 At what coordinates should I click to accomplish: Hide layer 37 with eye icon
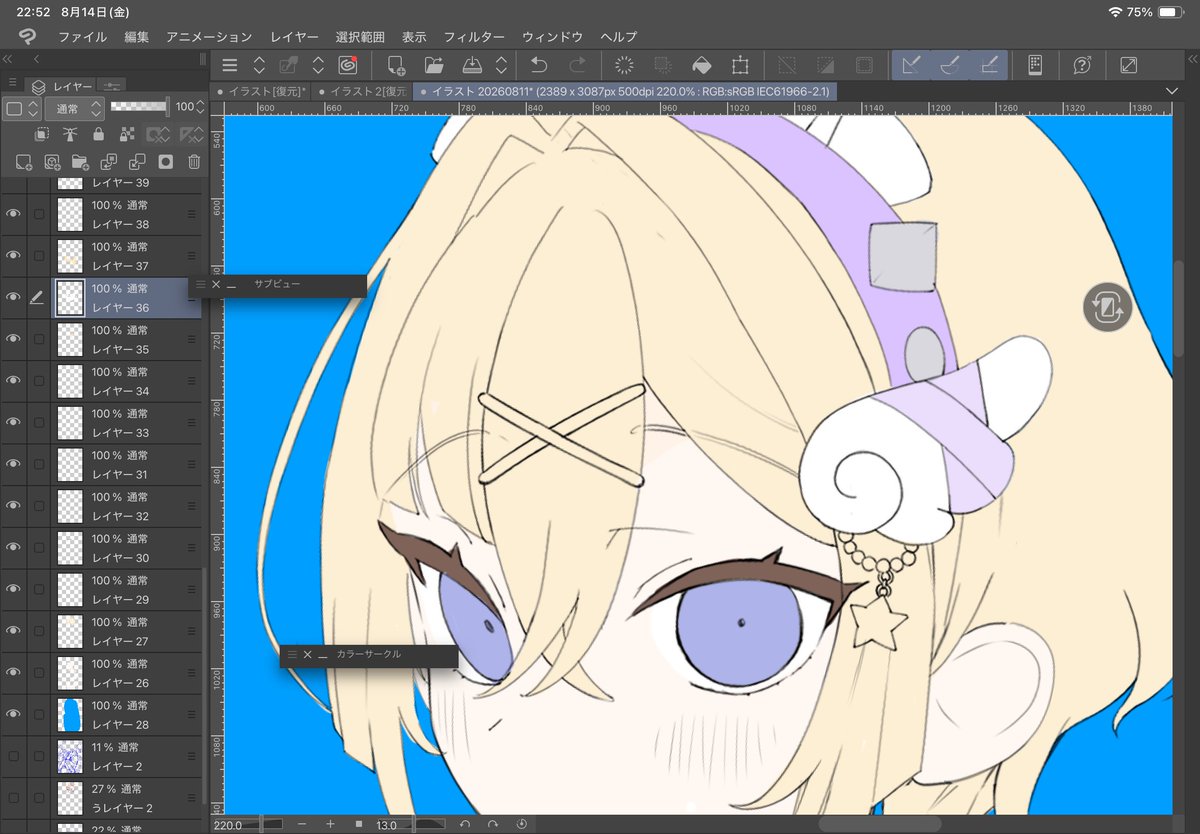pos(13,256)
